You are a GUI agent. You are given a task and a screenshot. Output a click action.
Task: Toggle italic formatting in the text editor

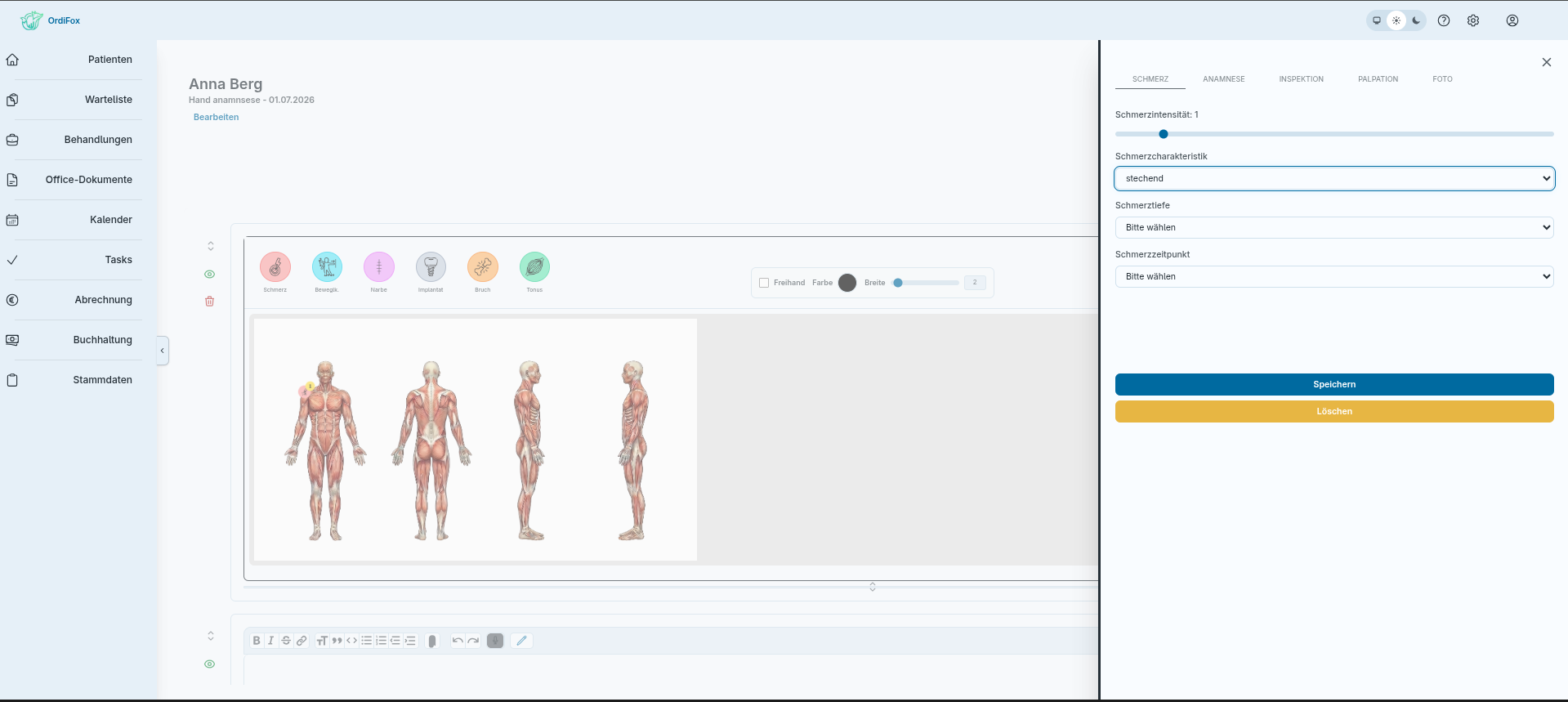tap(271, 641)
